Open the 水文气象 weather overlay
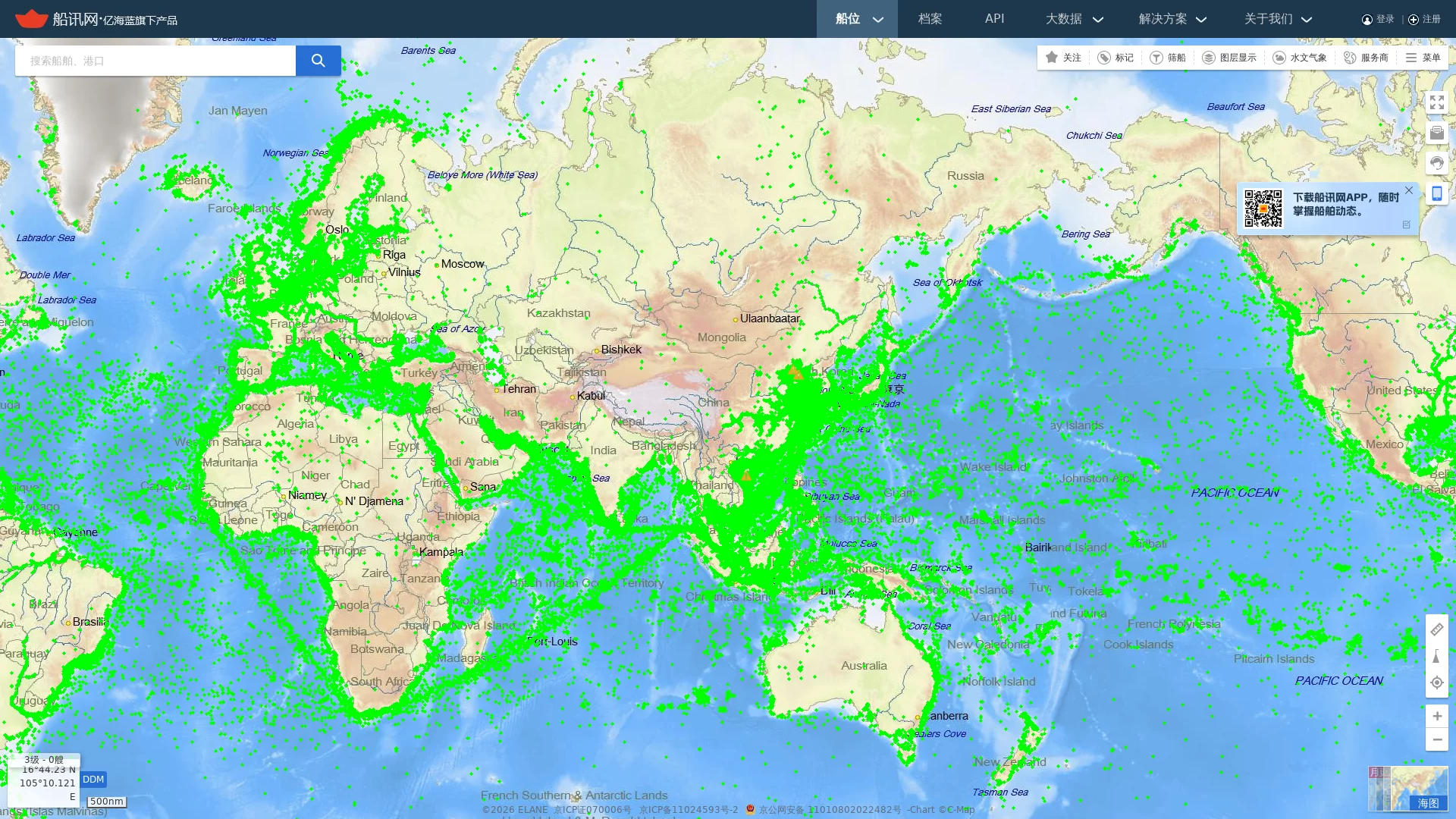Screen dimensions: 1456x819 (x=1300, y=58)
